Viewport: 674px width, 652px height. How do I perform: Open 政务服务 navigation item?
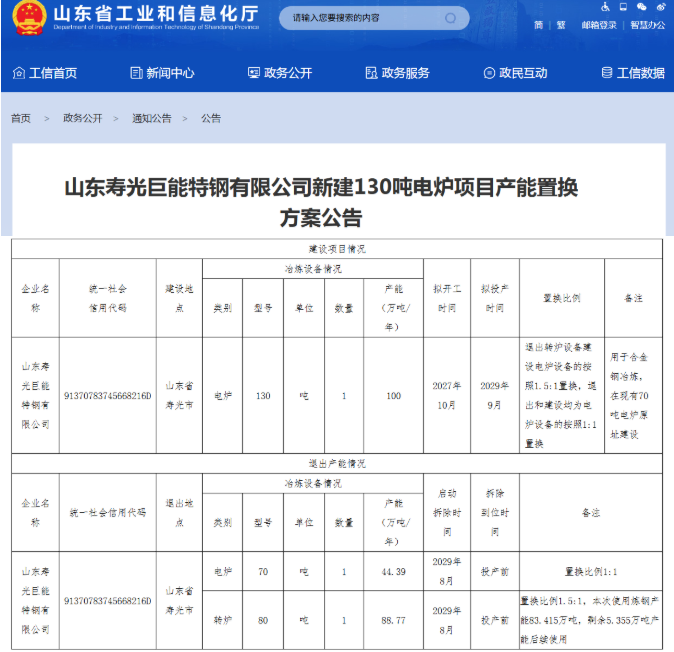(x=398, y=73)
